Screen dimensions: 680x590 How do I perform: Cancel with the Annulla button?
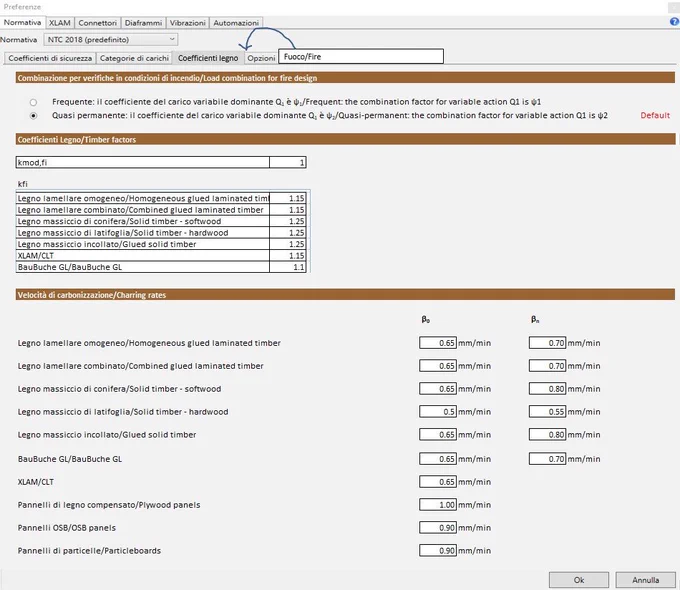click(x=645, y=580)
